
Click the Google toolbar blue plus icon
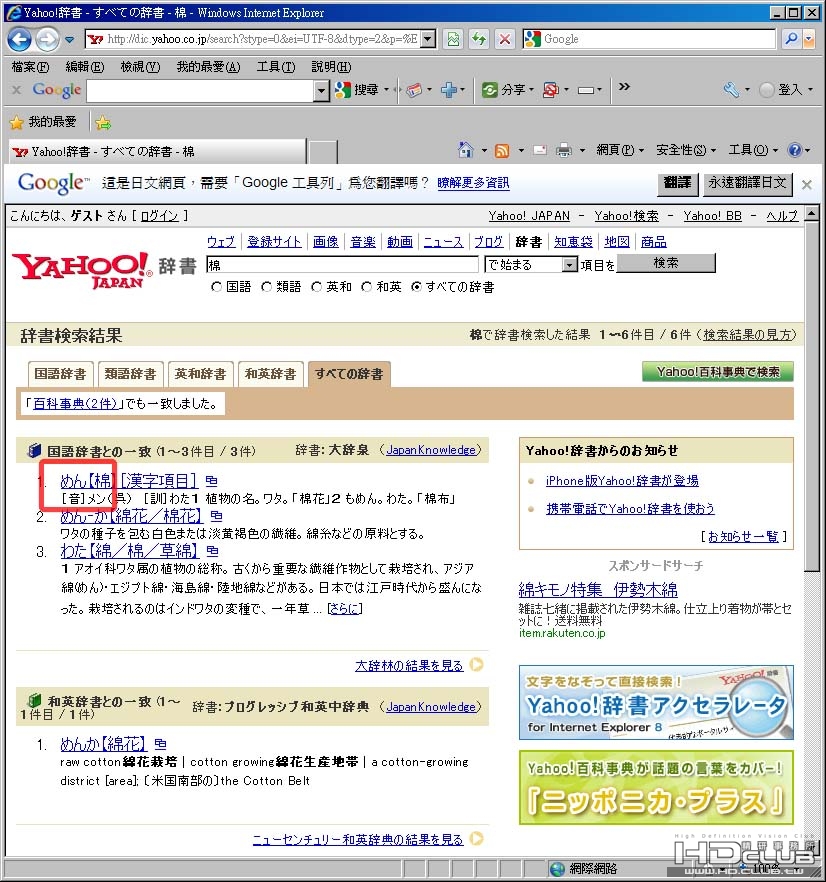448,89
